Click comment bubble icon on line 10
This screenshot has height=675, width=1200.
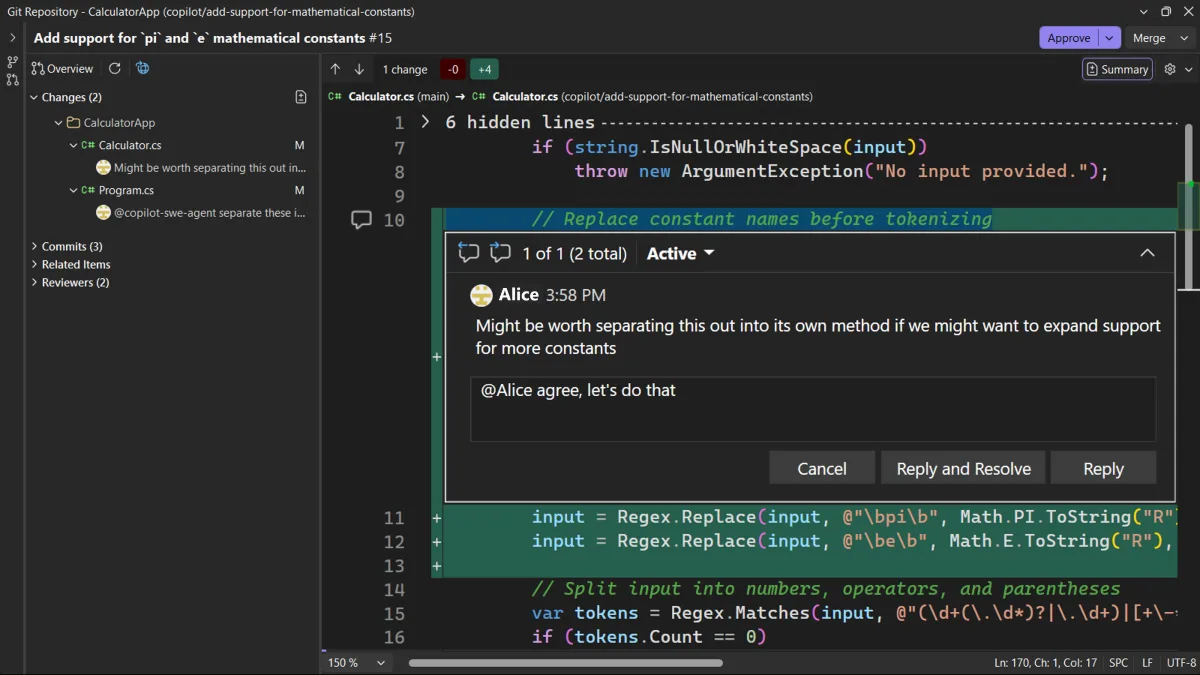(362, 220)
